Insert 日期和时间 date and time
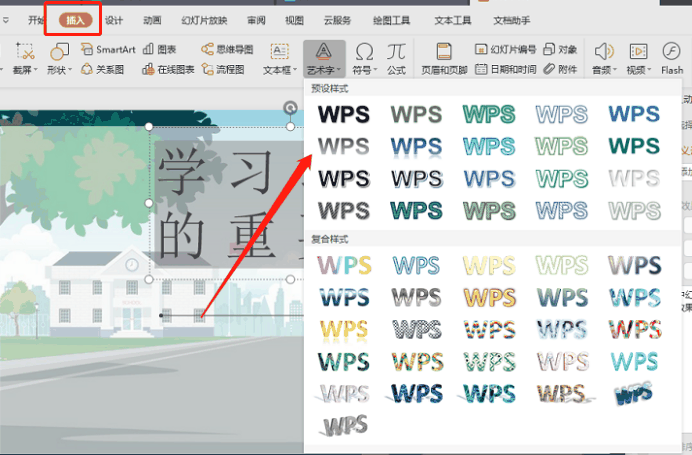 (x=506, y=70)
